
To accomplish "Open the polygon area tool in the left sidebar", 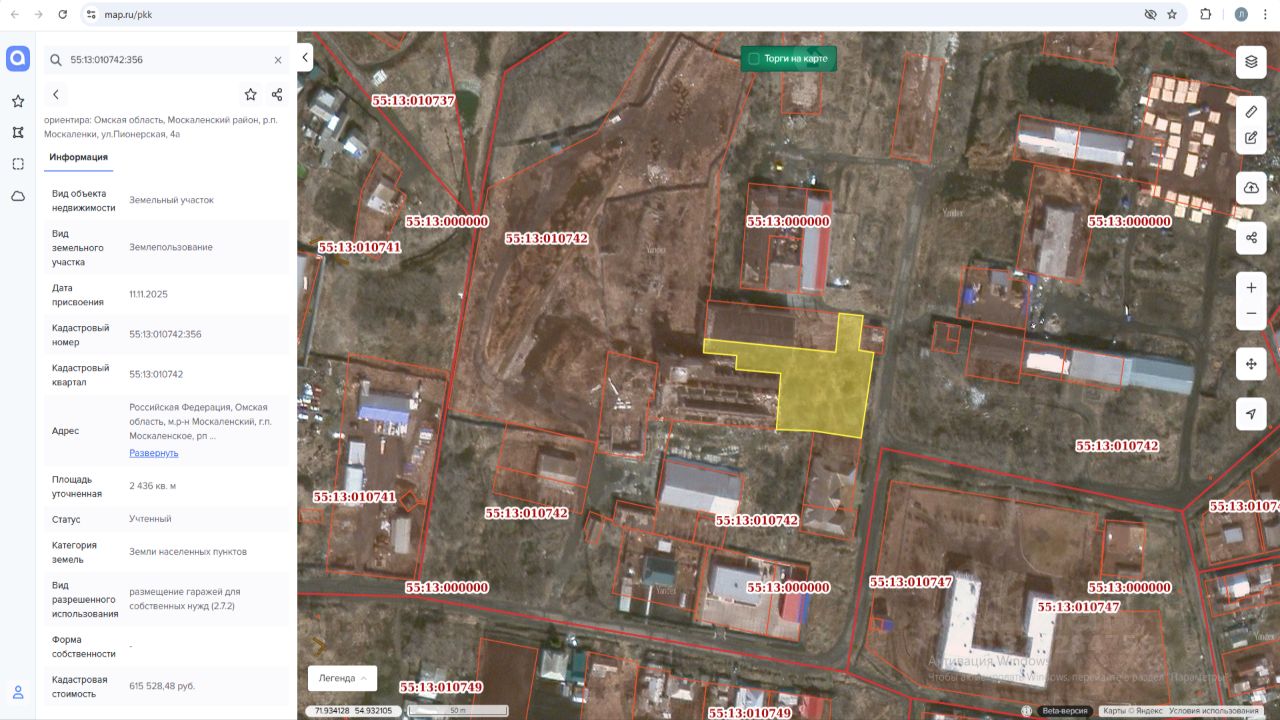I will pos(18,132).
